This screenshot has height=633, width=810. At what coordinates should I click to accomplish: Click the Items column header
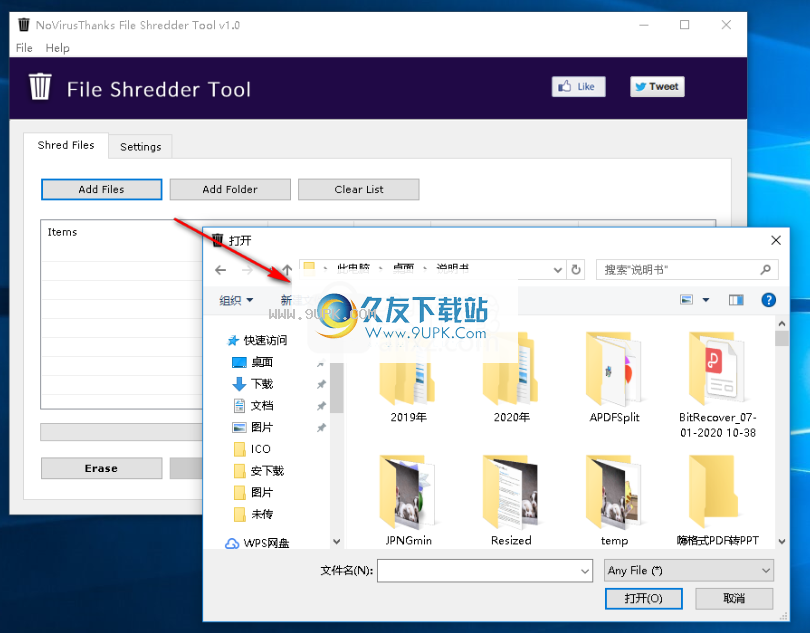pos(63,232)
